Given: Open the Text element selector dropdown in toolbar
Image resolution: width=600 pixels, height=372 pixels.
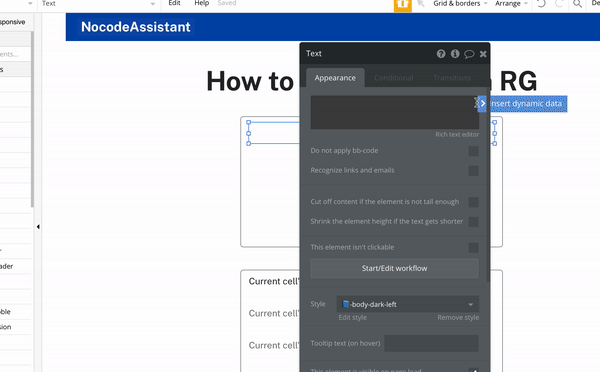Looking at the screenshot, I should coord(98,3).
